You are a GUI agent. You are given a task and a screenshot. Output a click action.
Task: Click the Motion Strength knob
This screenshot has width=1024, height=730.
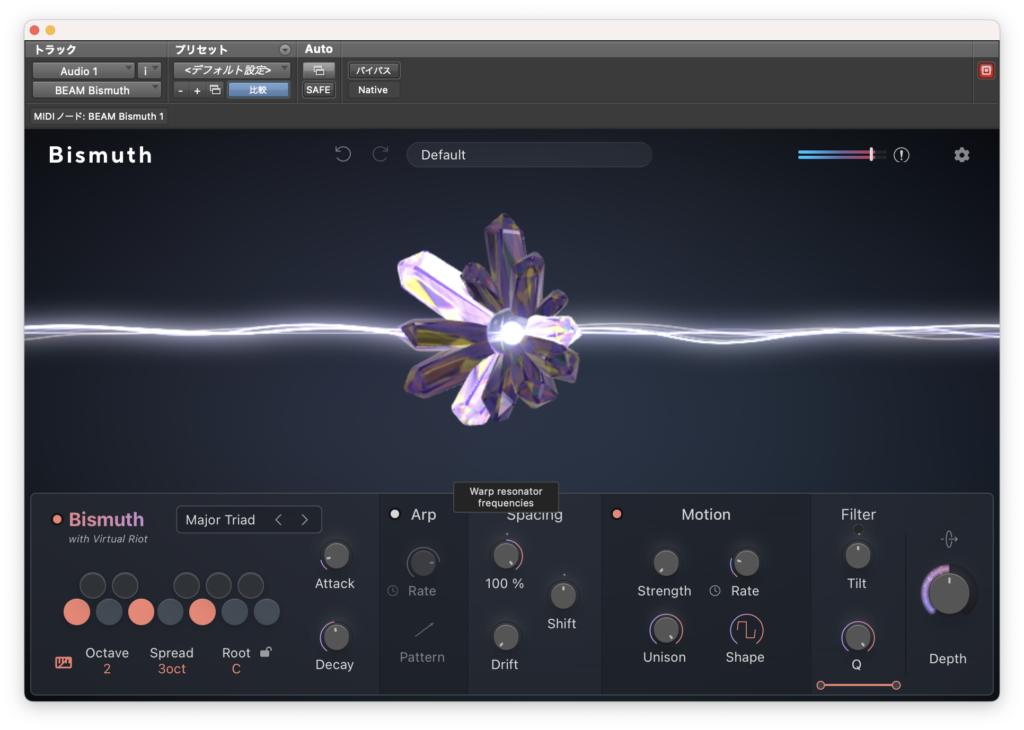point(665,562)
